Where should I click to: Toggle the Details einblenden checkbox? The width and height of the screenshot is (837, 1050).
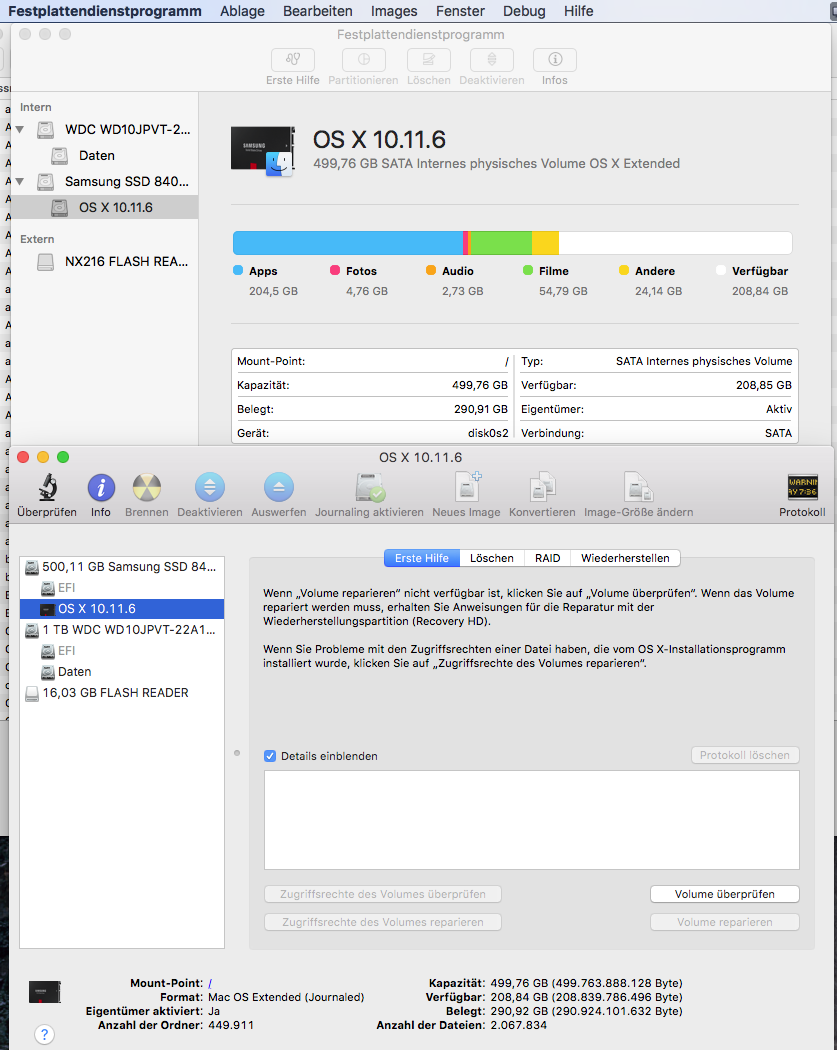pyautogui.click(x=270, y=756)
